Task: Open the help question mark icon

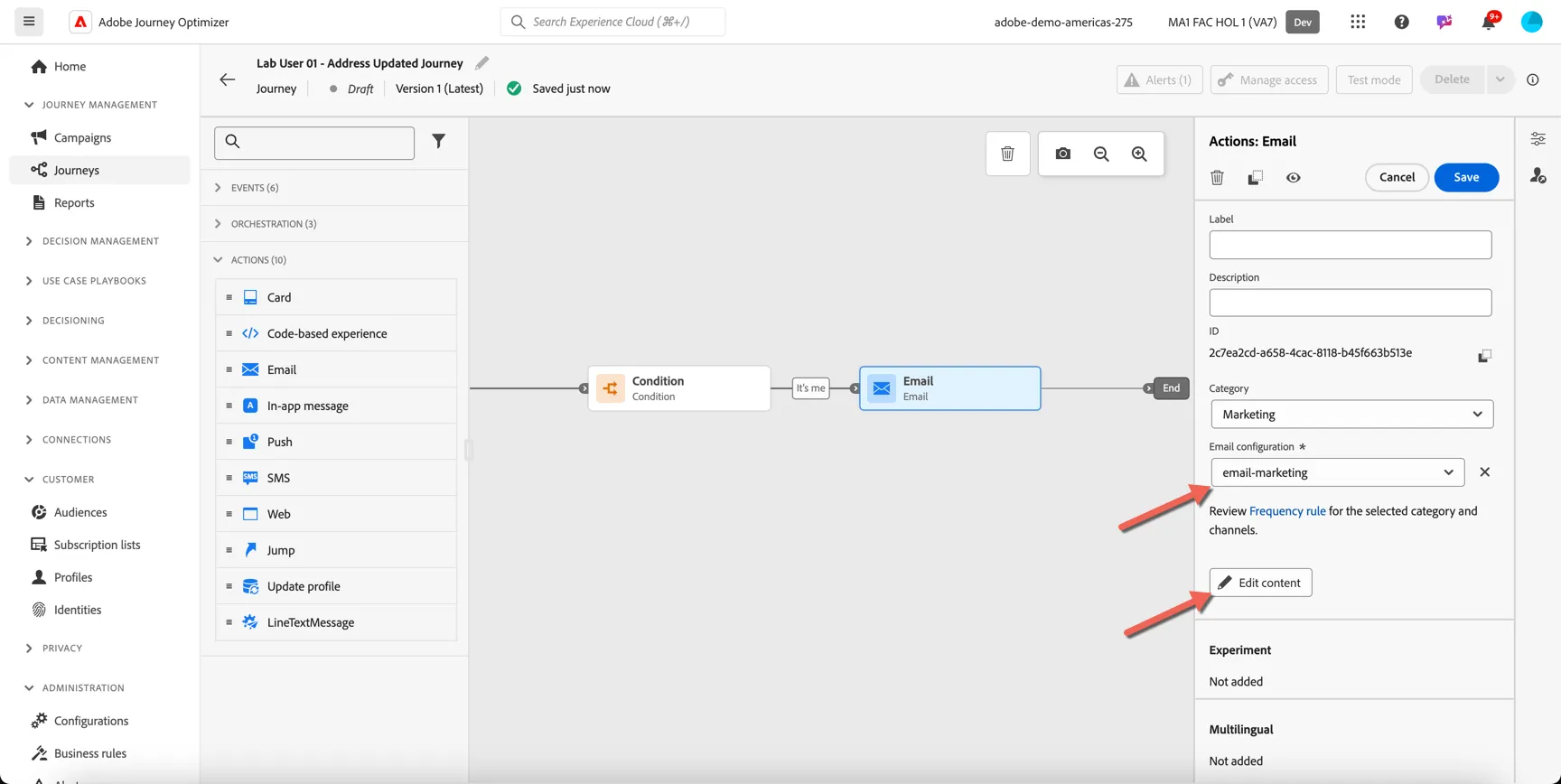Action: (1401, 22)
